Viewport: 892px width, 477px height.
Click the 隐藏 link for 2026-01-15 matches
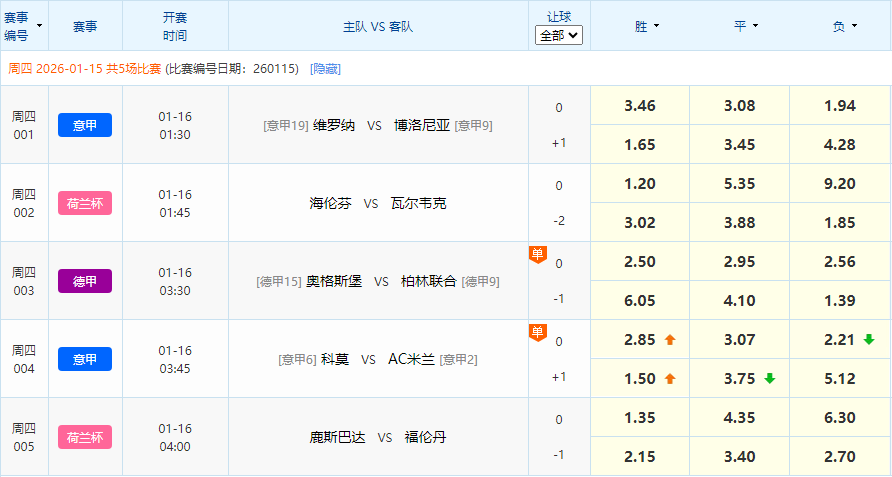pos(325,69)
